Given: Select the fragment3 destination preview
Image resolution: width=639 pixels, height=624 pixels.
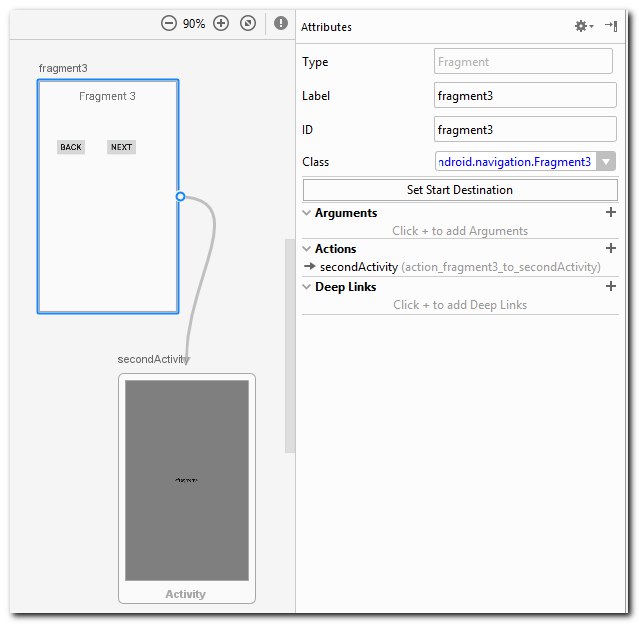Looking at the screenshot, I should click(x=108, y=196).
